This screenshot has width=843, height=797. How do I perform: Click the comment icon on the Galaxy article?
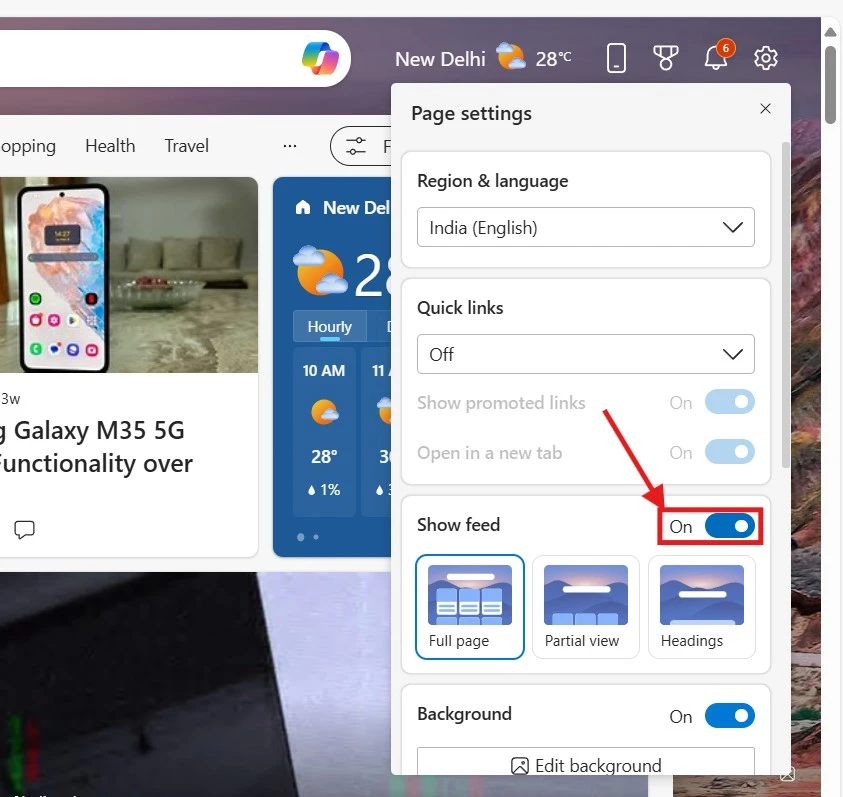click(24, 529)
